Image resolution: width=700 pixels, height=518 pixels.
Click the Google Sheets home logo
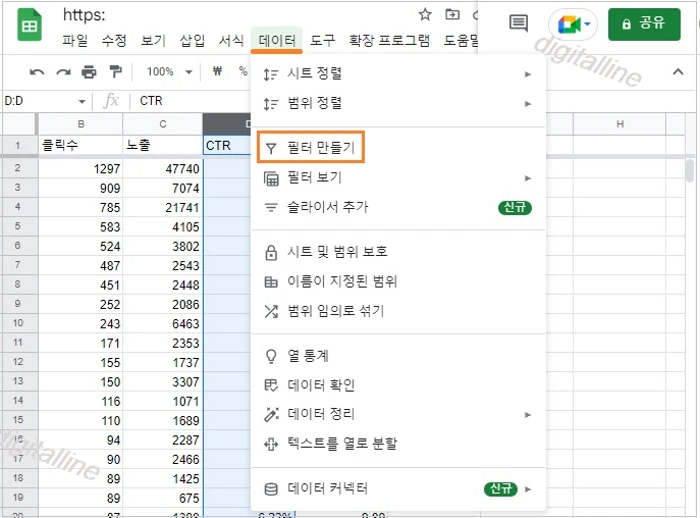pos(29,25)
